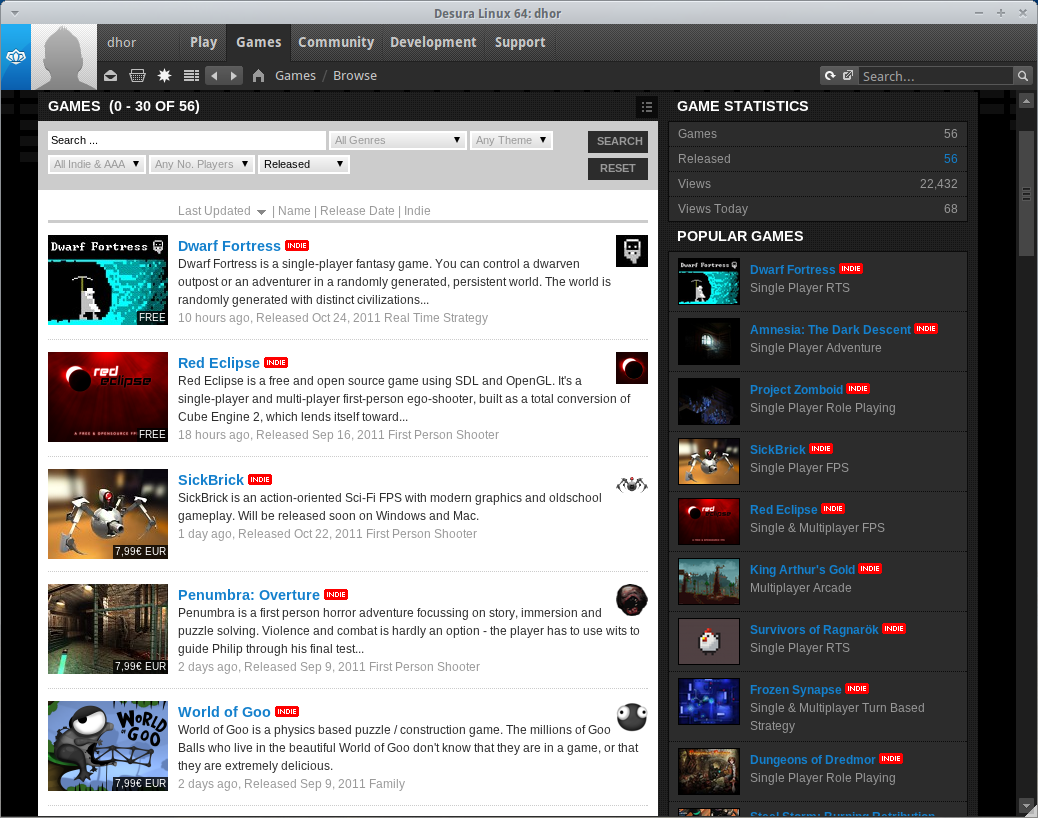1038x818 pixels.
Task: Sort the games list by Indie
Action: click(417, 211)
